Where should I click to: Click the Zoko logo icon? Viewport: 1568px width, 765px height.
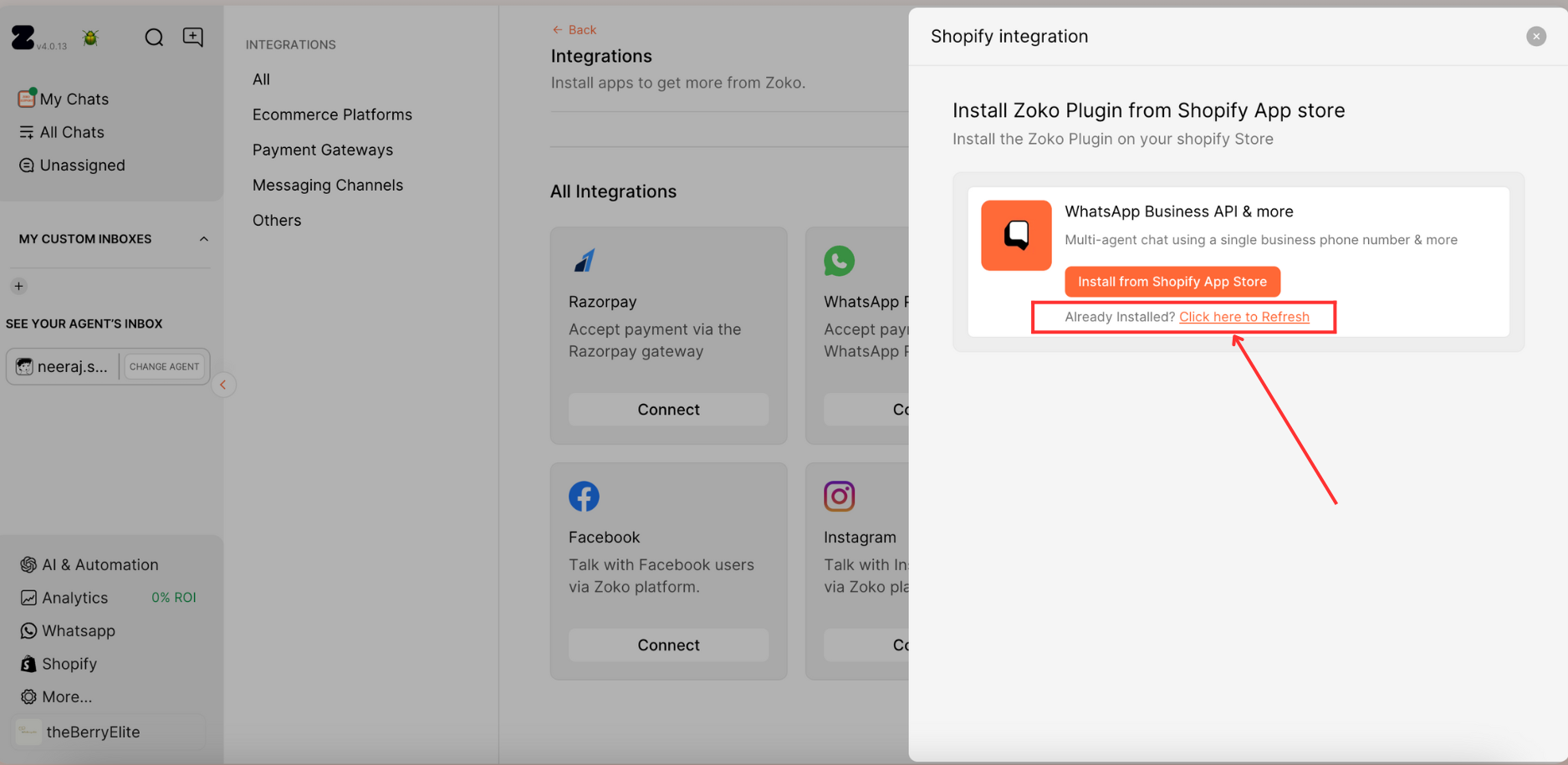[x=23, y=37]
